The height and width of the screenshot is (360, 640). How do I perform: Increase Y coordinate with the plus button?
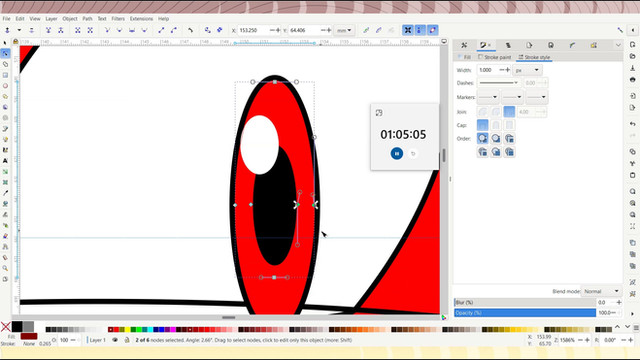(329, 30)
